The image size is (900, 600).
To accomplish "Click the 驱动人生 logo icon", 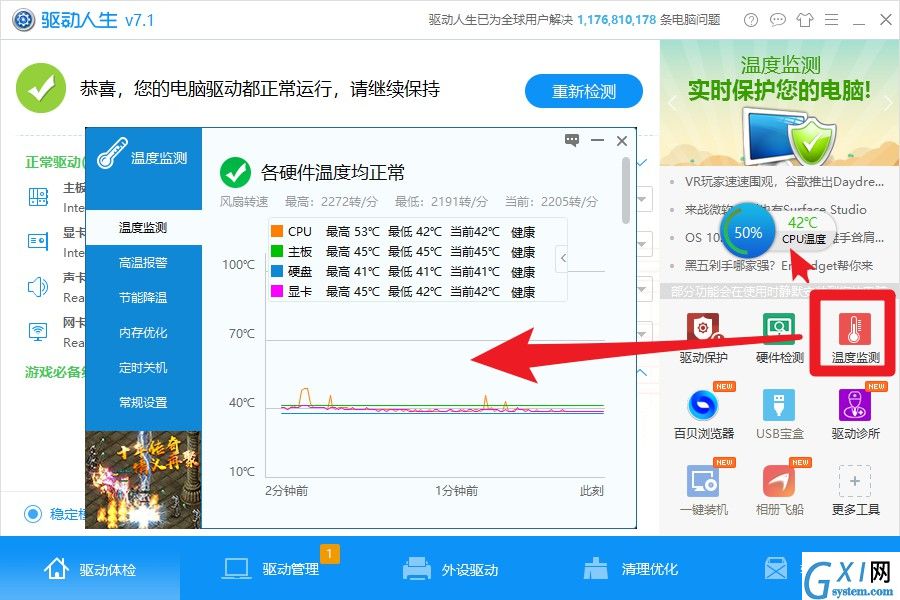I will click(x=24, y=20).
